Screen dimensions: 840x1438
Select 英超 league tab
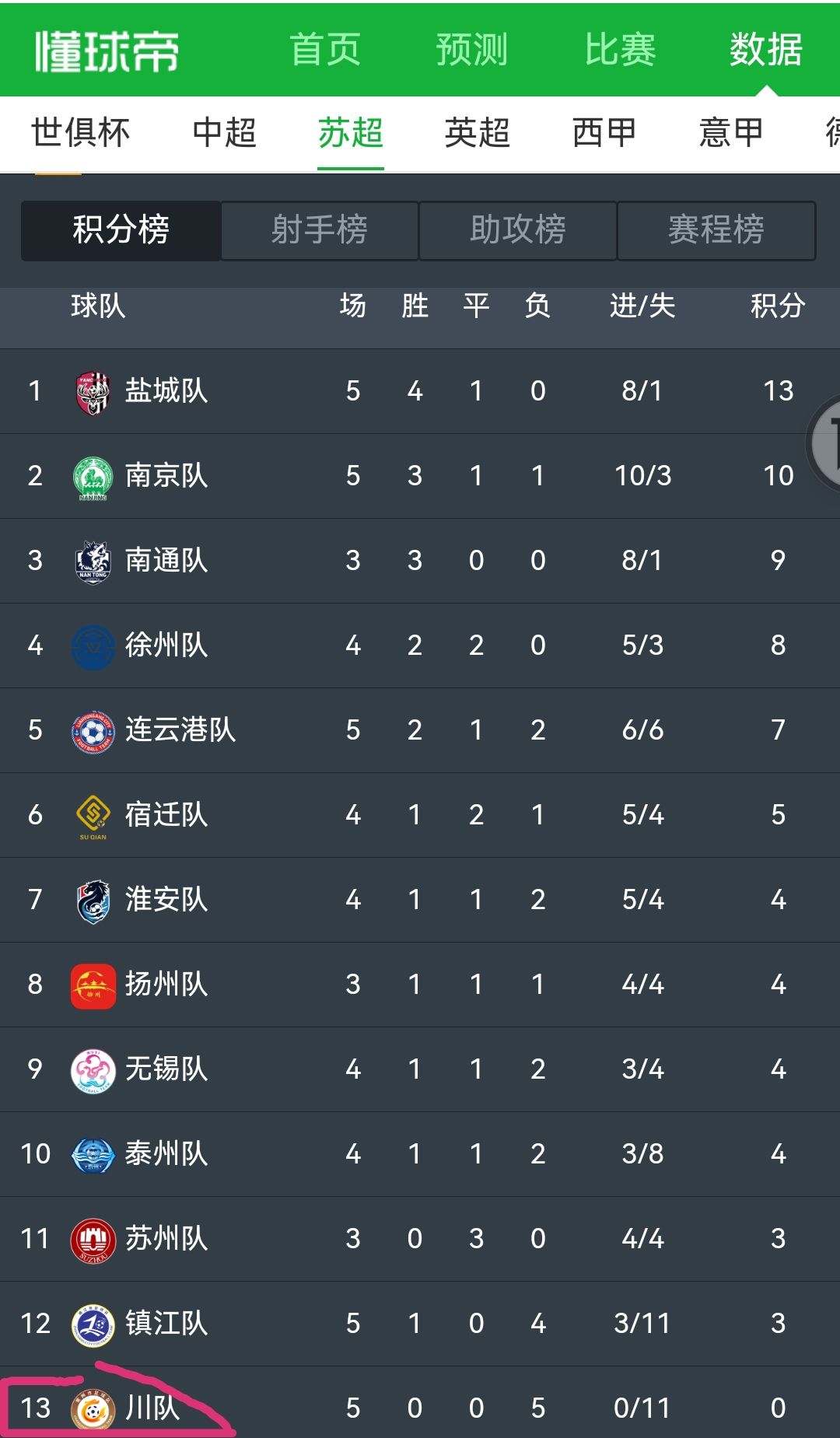pos(477,132)
